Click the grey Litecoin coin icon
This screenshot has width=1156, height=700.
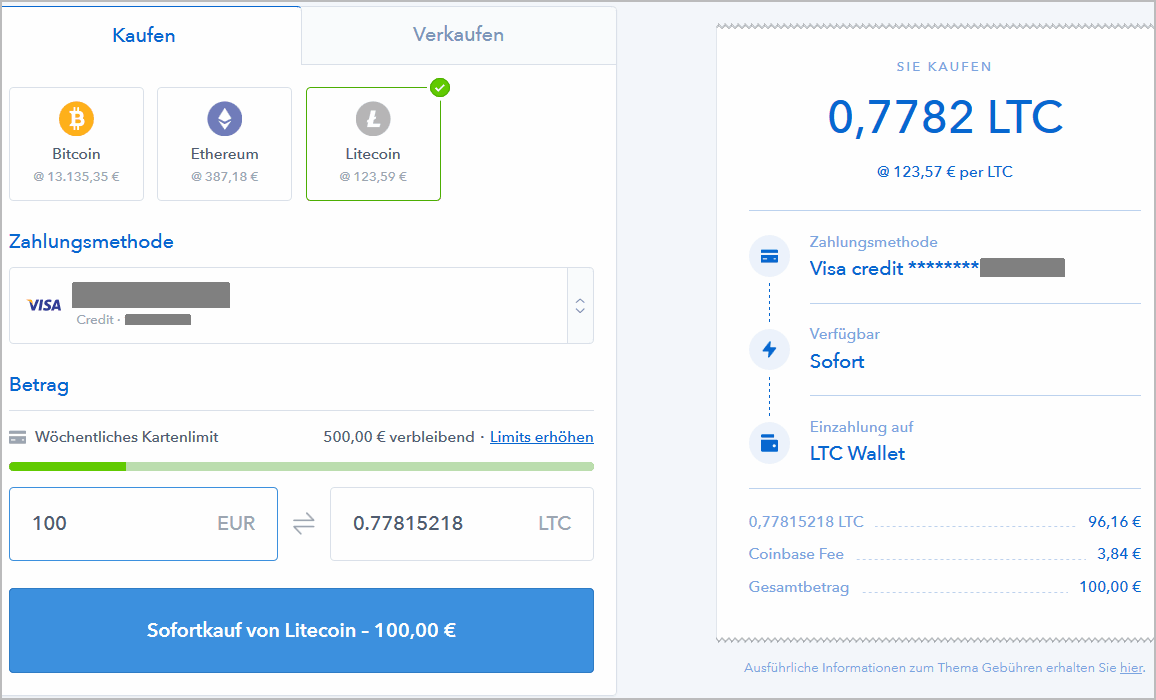[373, 119]
